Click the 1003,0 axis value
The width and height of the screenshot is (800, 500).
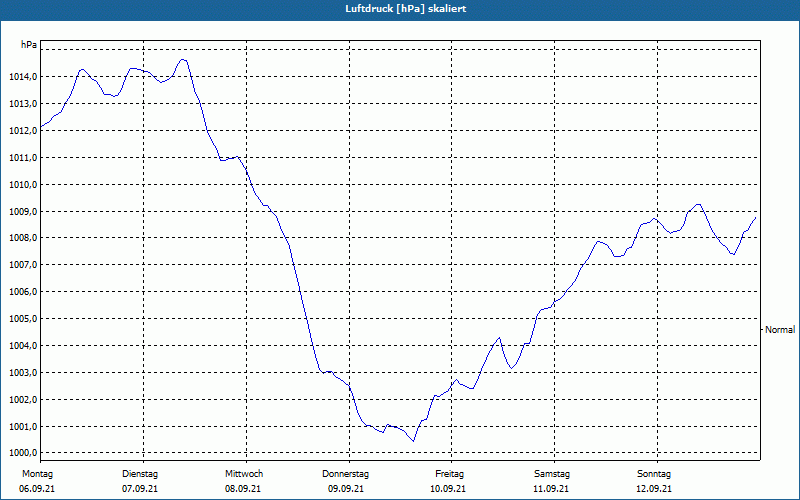coord(23,373)
